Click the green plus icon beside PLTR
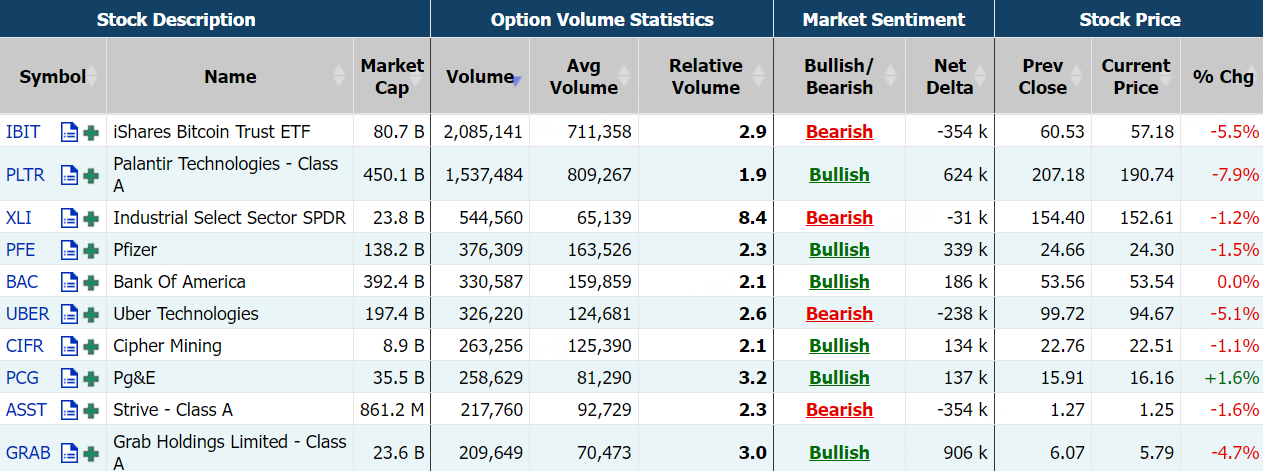Viewport: 1263px width, 471px height. tap(91, 175)
